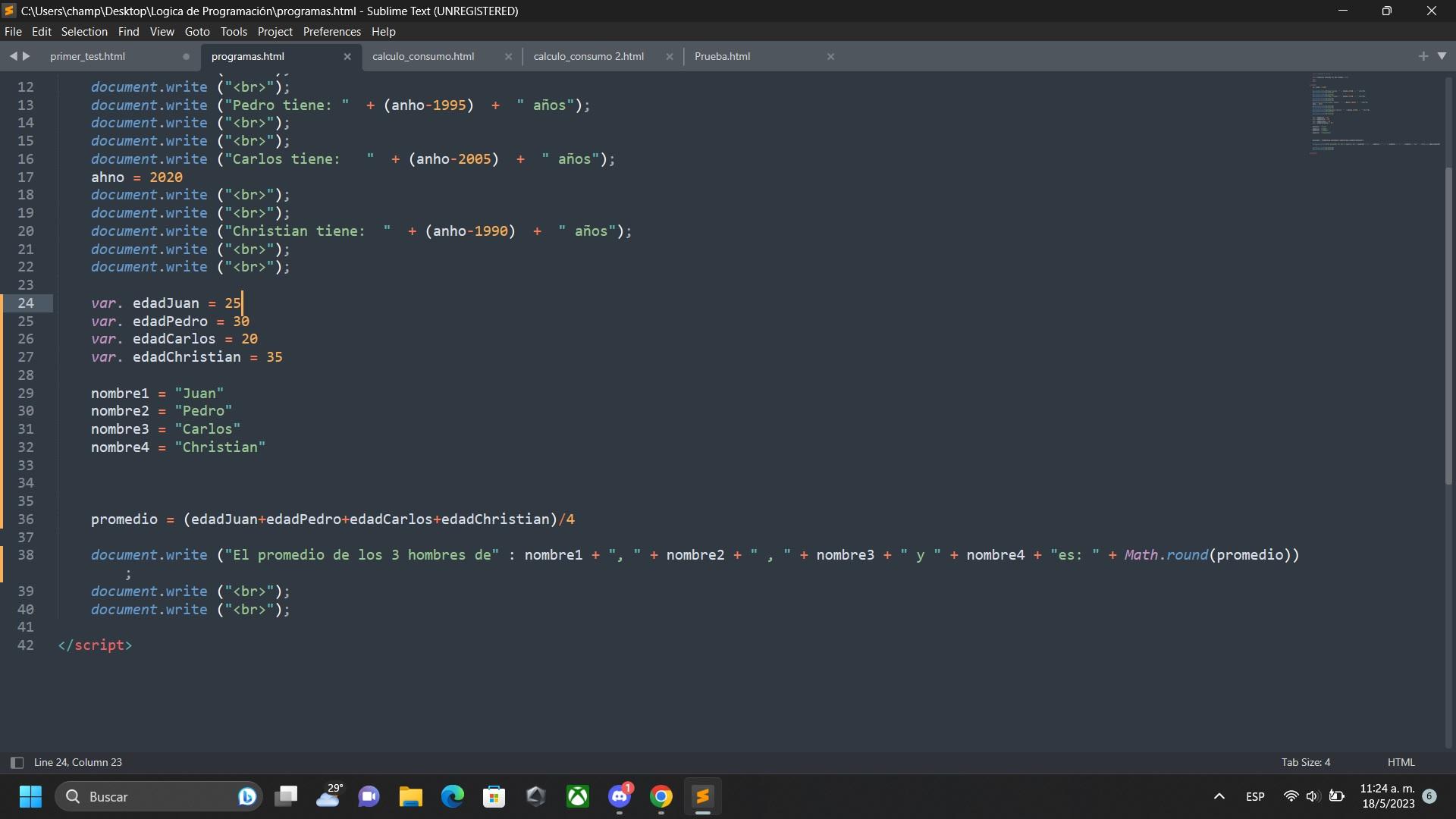The height and width of the screenshot is (819, 1456).
Task: Click the Sublime Text taskbar icon
Action: [703, 796]
